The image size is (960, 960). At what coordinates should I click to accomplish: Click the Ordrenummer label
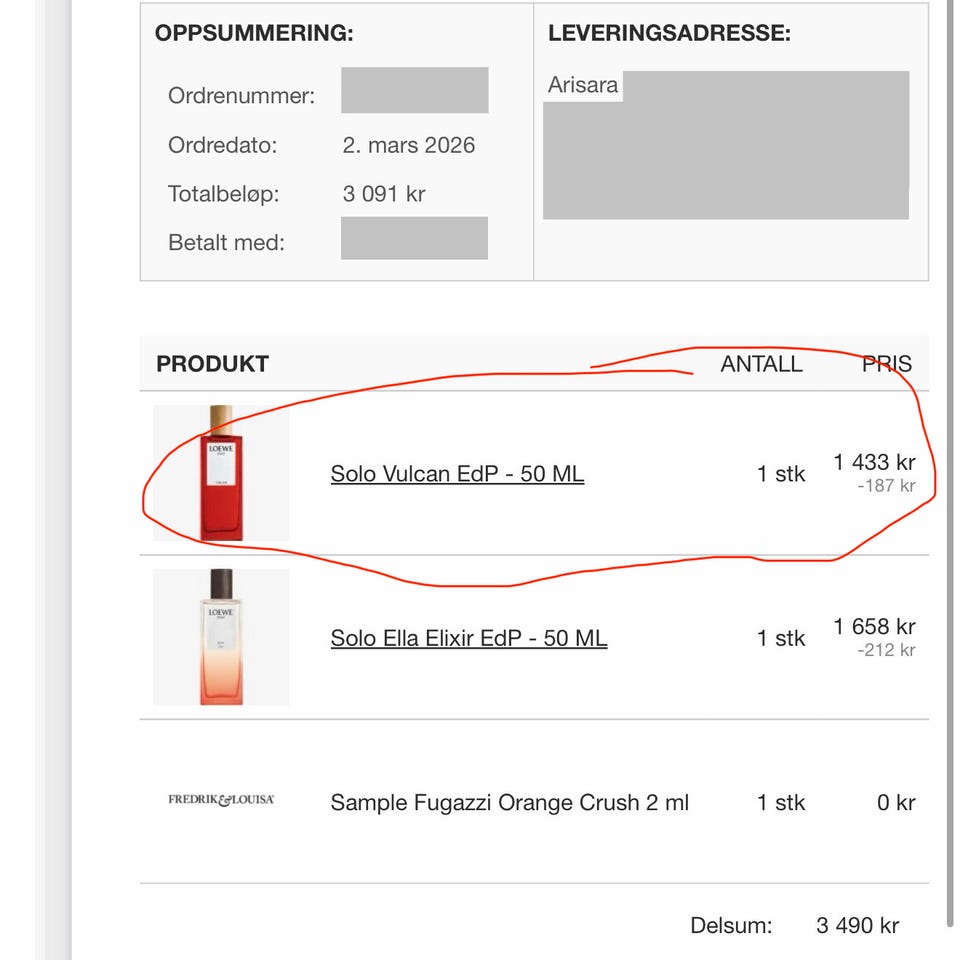(x=241, y=96)
